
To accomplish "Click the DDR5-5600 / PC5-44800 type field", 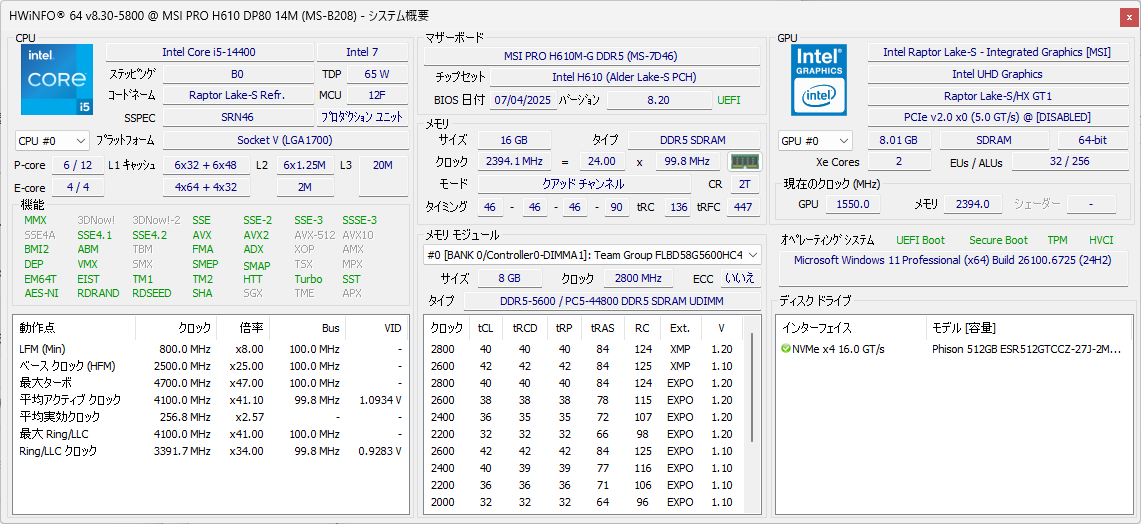I will point(613,301).
